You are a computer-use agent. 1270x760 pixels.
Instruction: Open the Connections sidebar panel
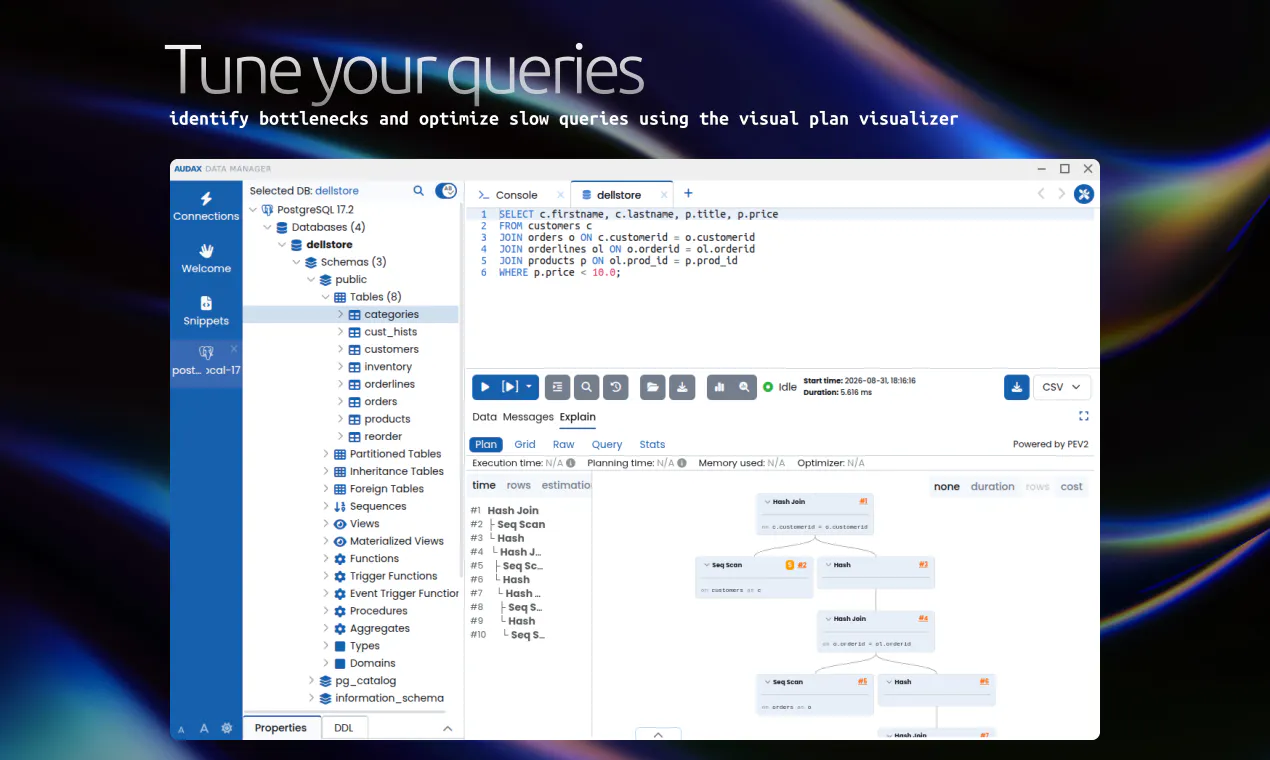click(206, 206)
